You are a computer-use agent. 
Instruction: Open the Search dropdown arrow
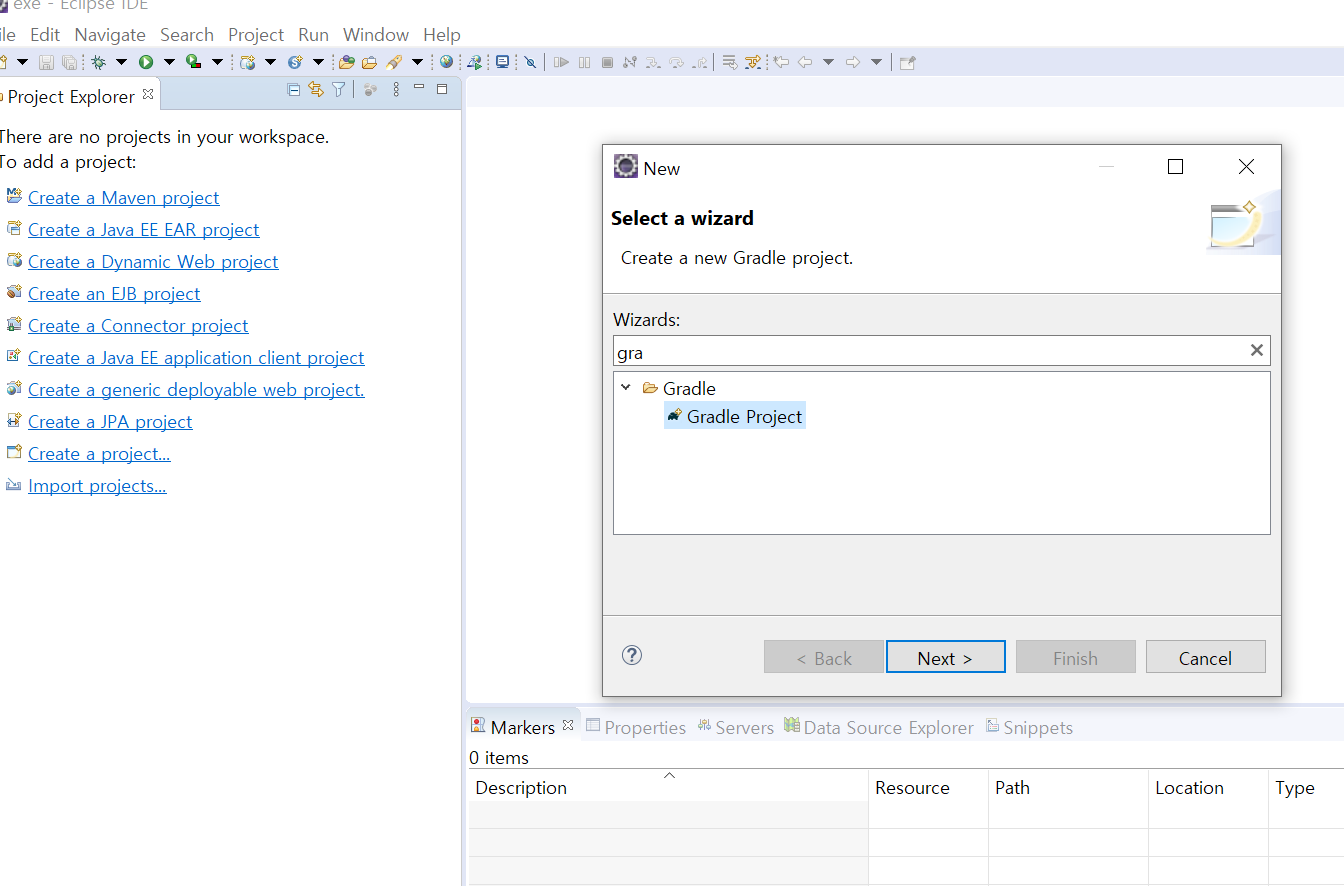tap(417, 62)
